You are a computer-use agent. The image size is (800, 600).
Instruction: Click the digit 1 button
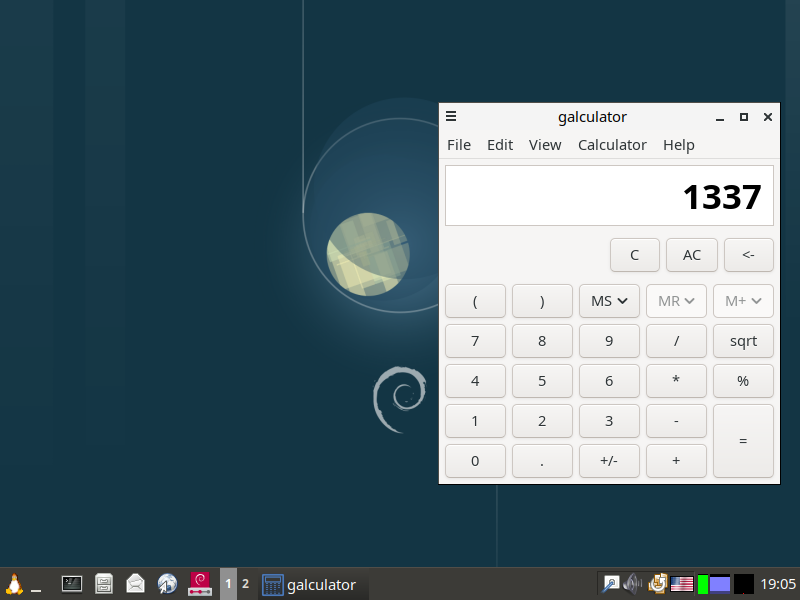[475, 421]
